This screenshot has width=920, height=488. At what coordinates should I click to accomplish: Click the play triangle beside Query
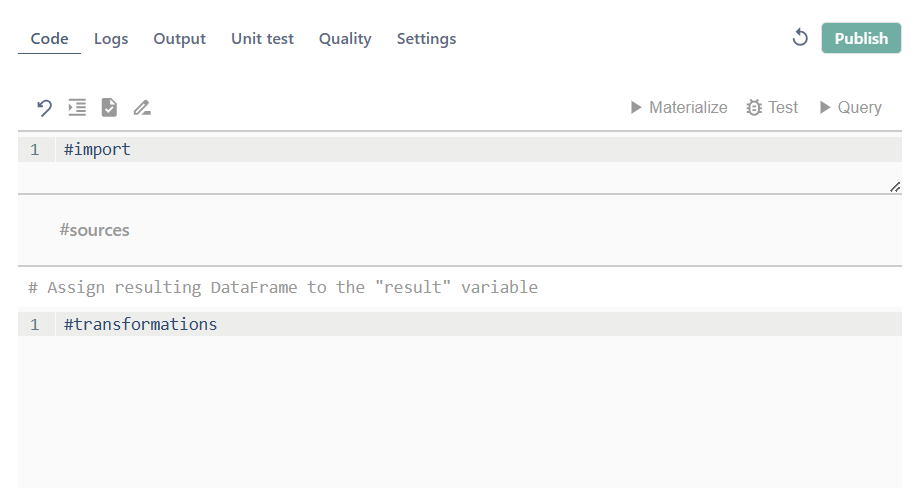pyautogui.click(x=824, y=107)
